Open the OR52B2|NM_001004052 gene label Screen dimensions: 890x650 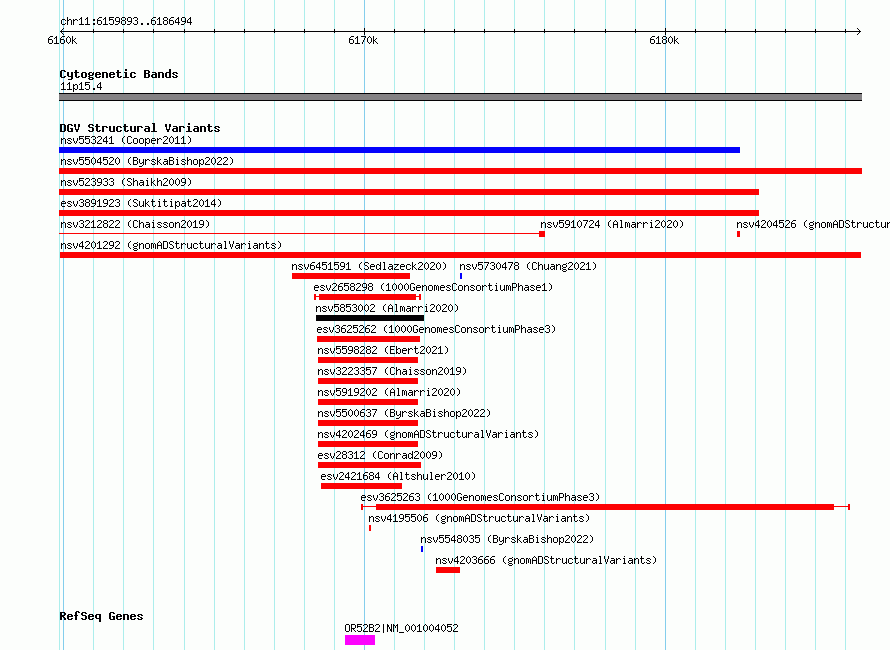click(401, 628)
